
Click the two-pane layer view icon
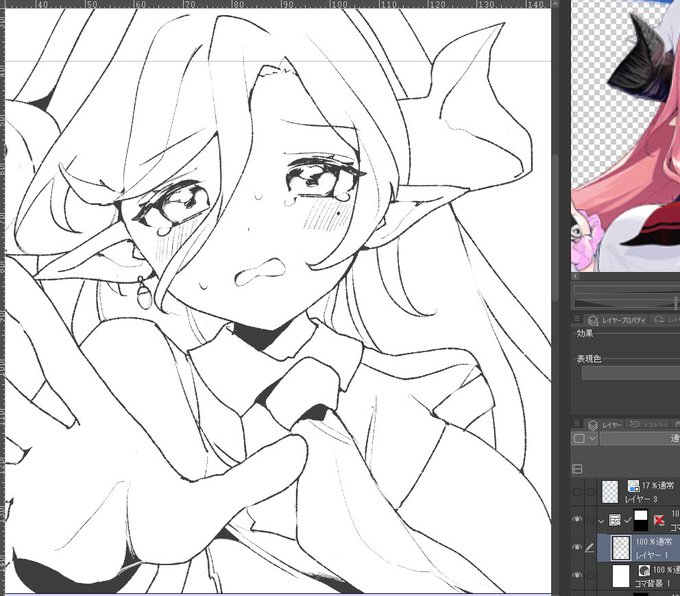click(x=577, y=468)
